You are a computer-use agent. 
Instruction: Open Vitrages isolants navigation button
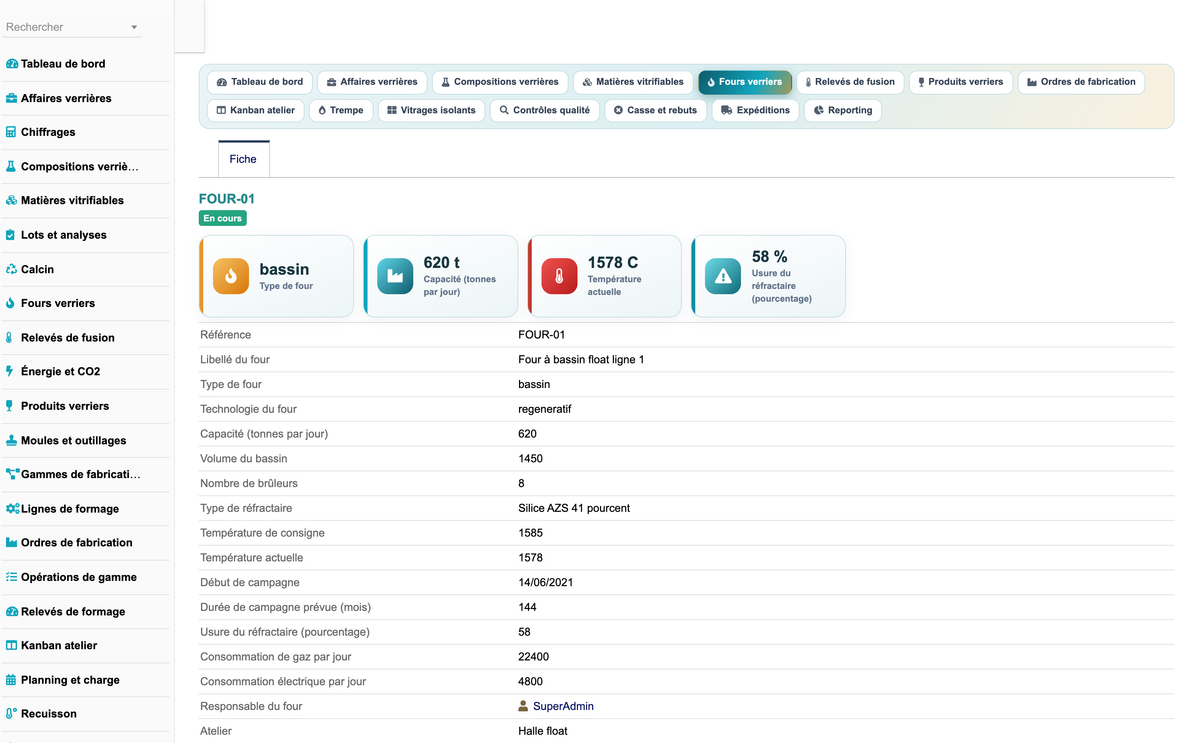point(432,110)
